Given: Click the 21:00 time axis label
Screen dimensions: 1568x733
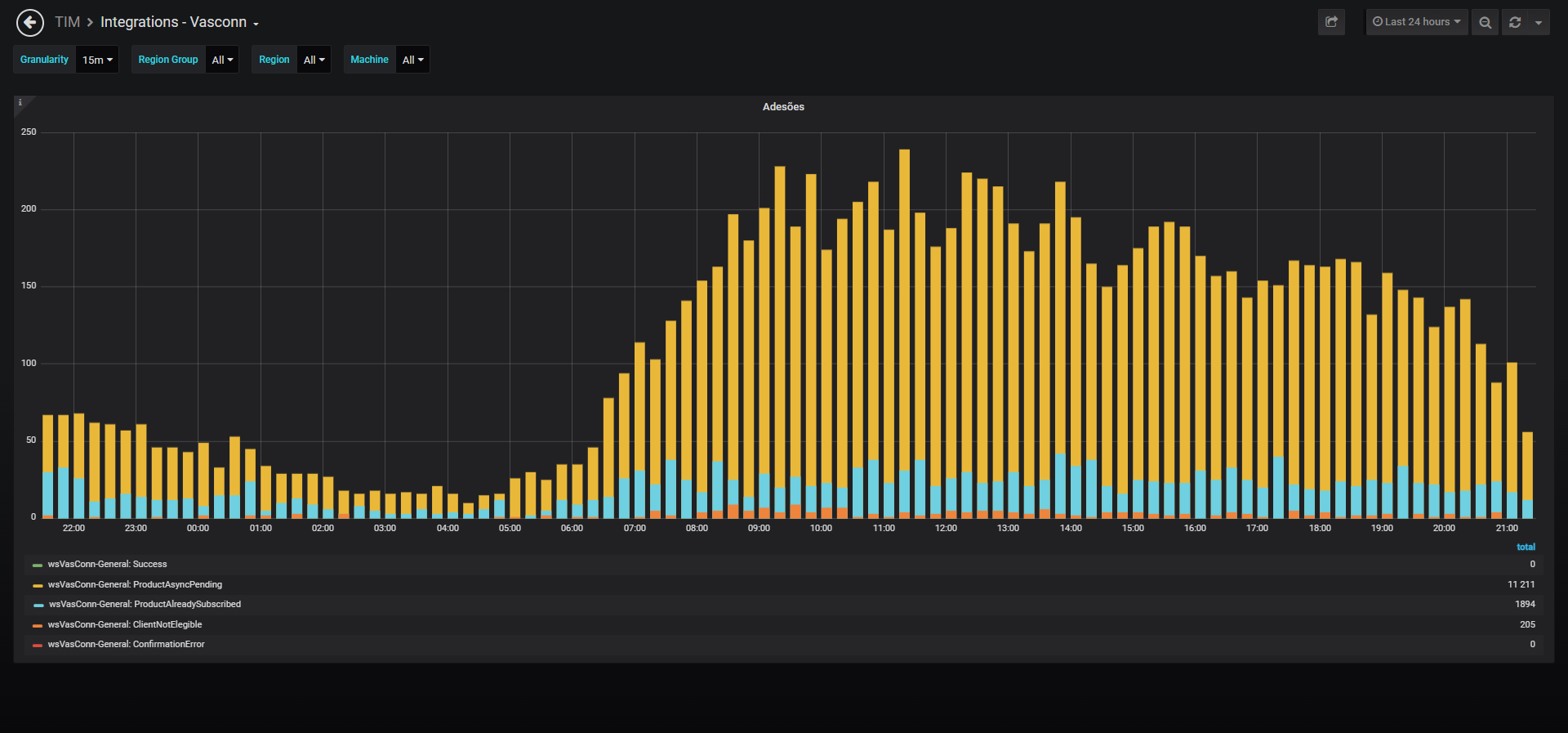Looking at the screenshot, I should tap(1507, 529).
